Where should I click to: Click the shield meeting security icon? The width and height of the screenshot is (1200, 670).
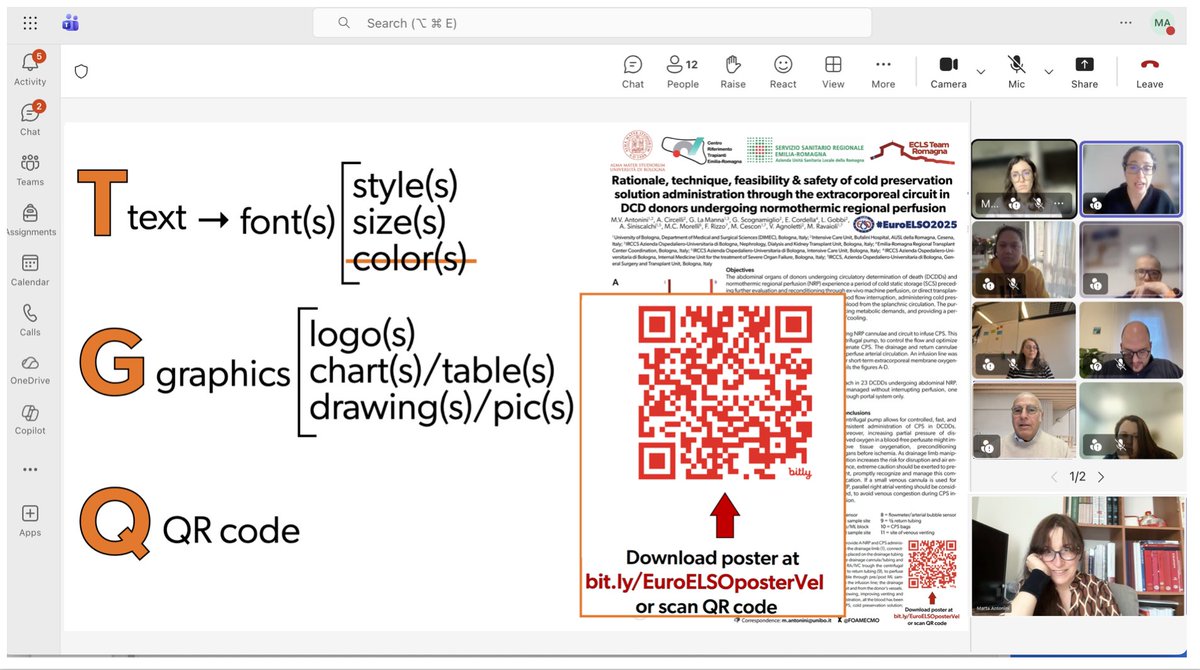82,71
